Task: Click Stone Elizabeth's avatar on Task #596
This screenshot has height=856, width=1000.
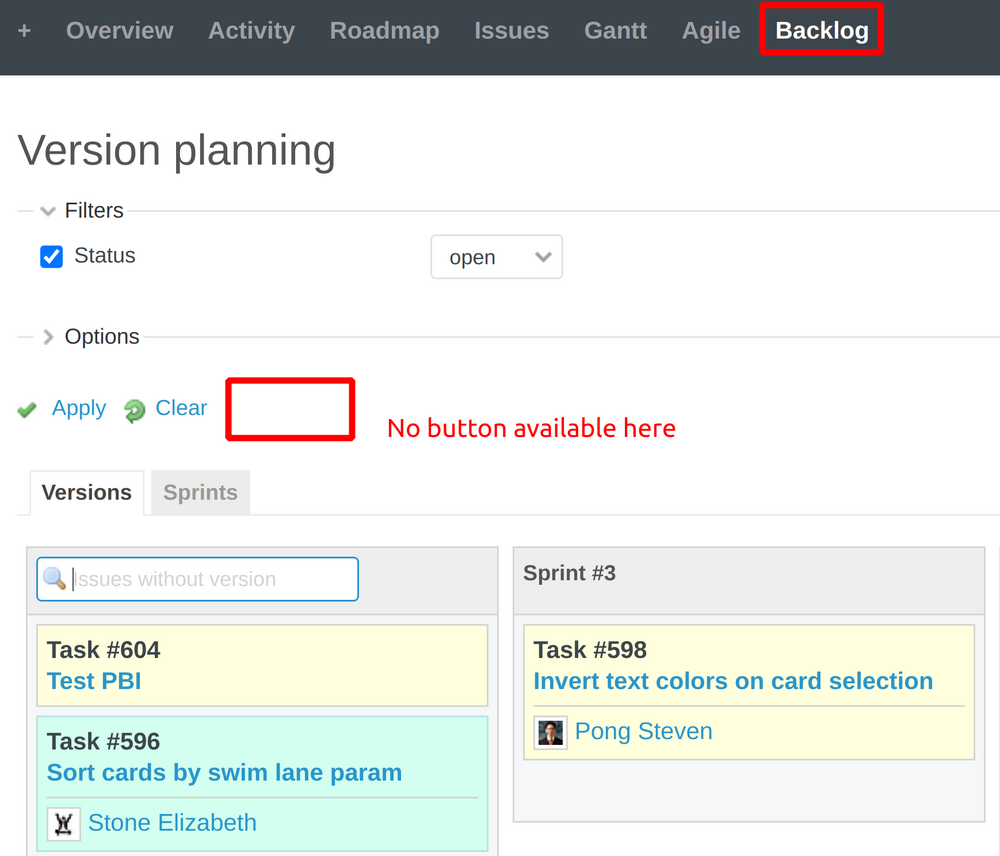Action: click(x=63, y=823)
